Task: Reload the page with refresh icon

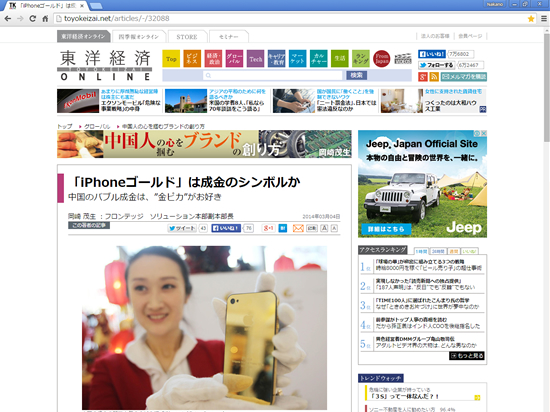Action: [33, 19]
